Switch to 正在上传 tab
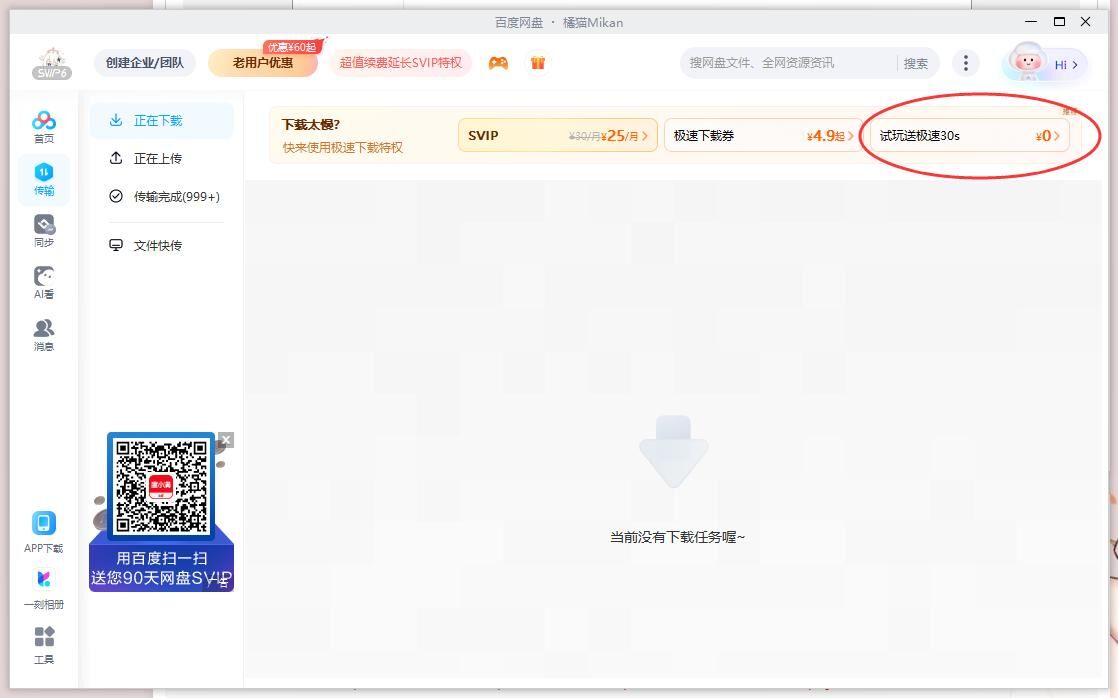 pos(158,159)
